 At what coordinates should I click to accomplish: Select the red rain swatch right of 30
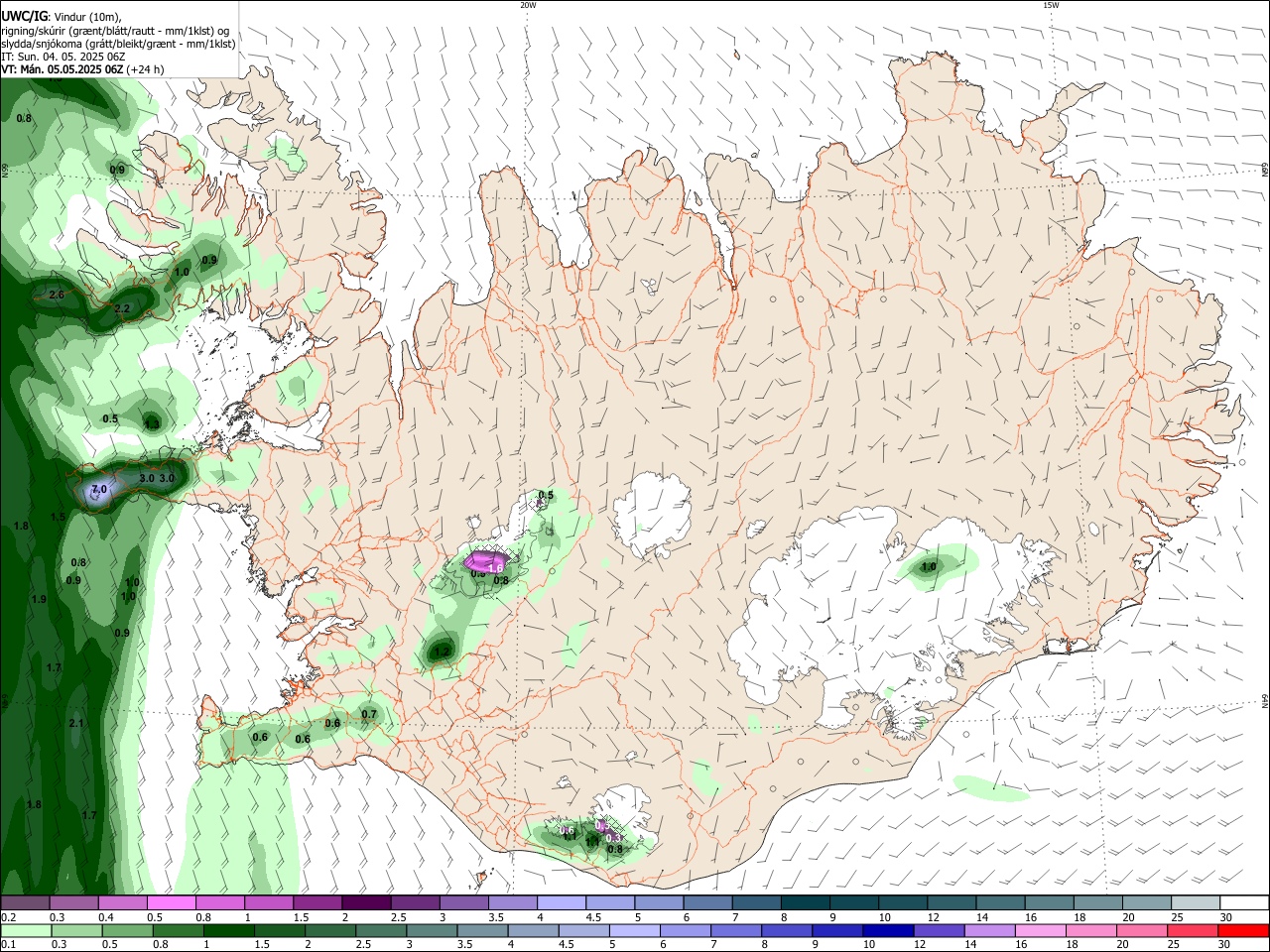pos(1242,930)
